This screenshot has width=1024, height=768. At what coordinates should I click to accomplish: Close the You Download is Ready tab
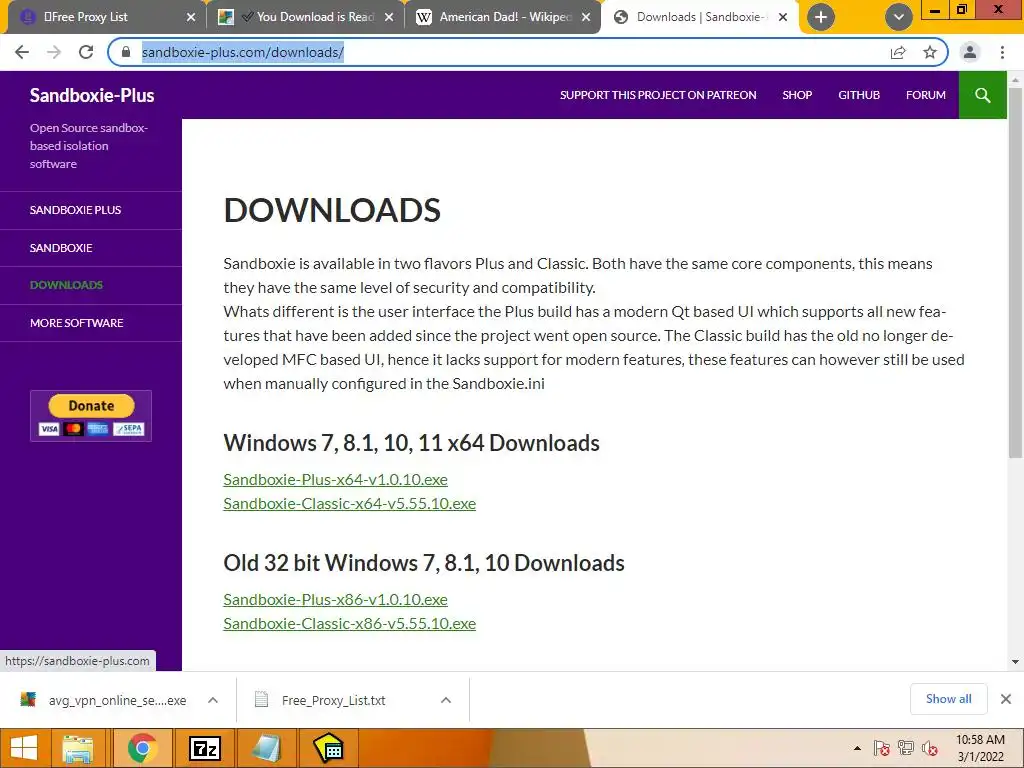389,17
